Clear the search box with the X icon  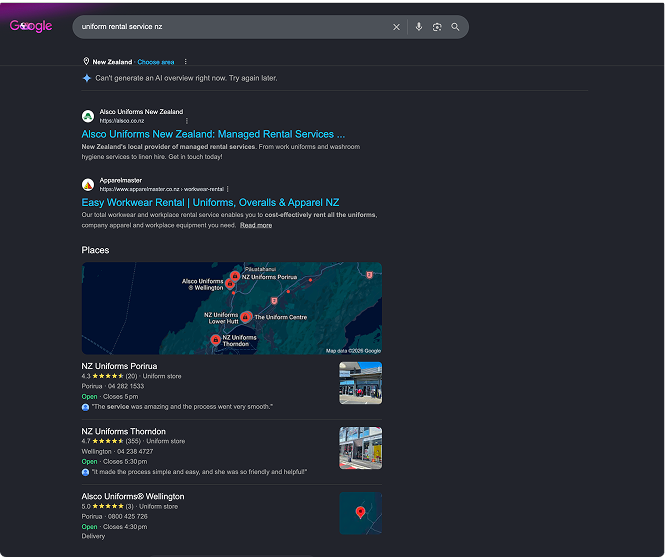click(396, 27)
